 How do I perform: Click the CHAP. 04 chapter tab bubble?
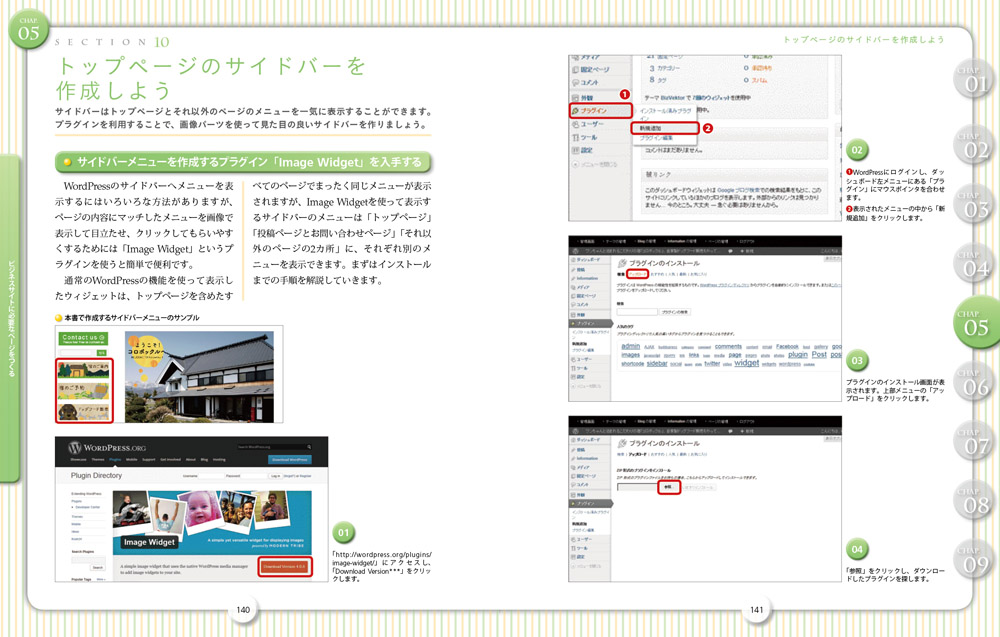pos(976,265)
